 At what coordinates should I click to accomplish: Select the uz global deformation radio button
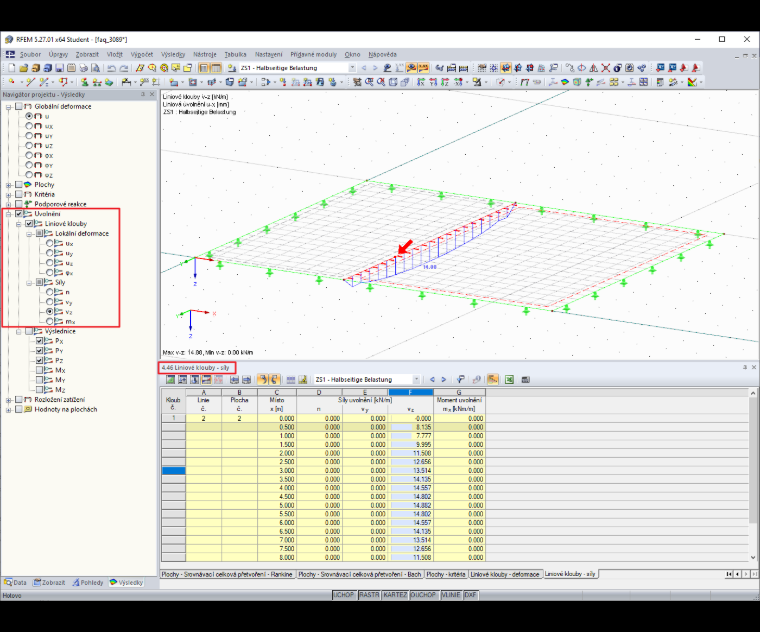pyautogui.click(x=29, y=145)
